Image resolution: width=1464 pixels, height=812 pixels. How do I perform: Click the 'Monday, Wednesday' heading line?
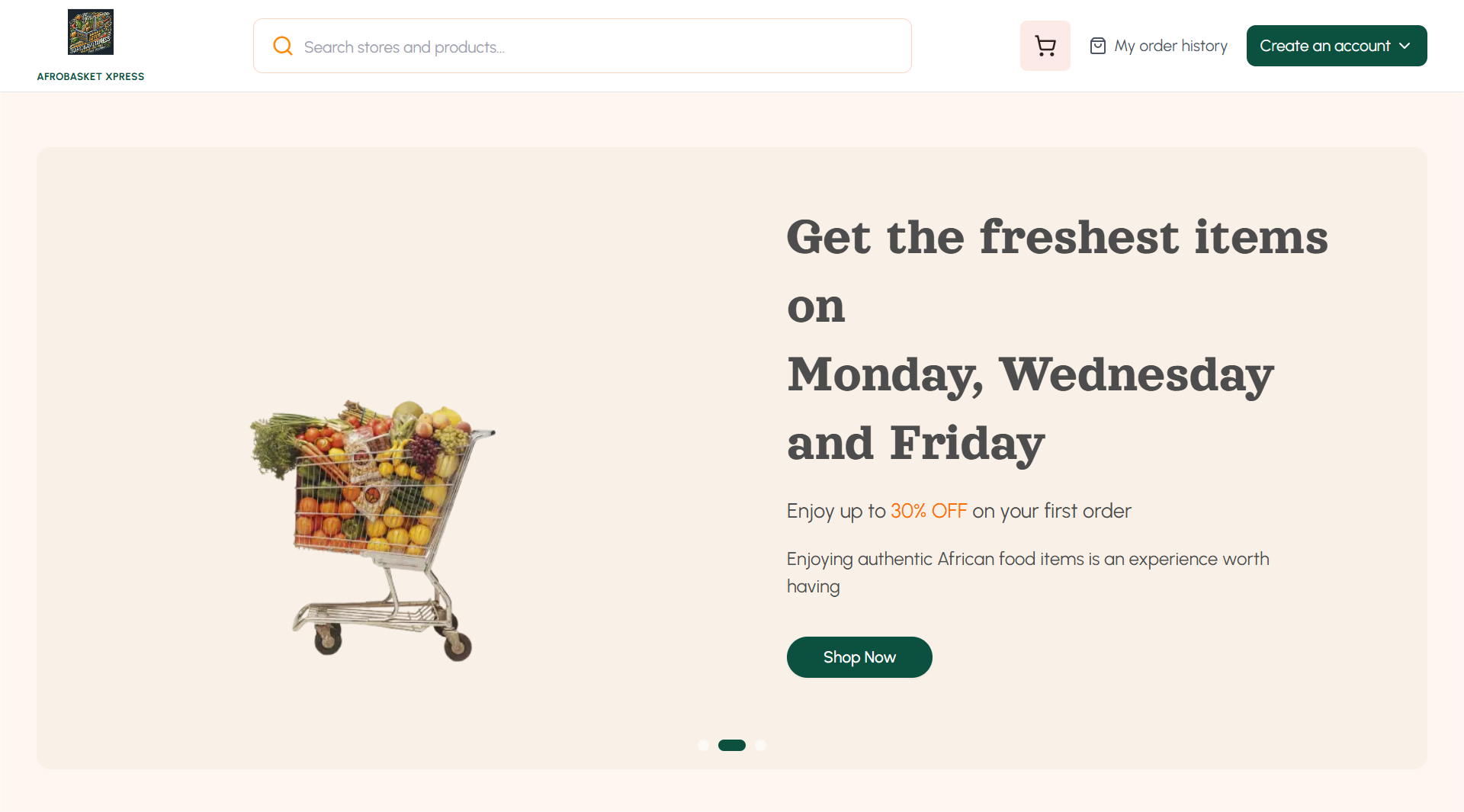tap(1029, 374)
